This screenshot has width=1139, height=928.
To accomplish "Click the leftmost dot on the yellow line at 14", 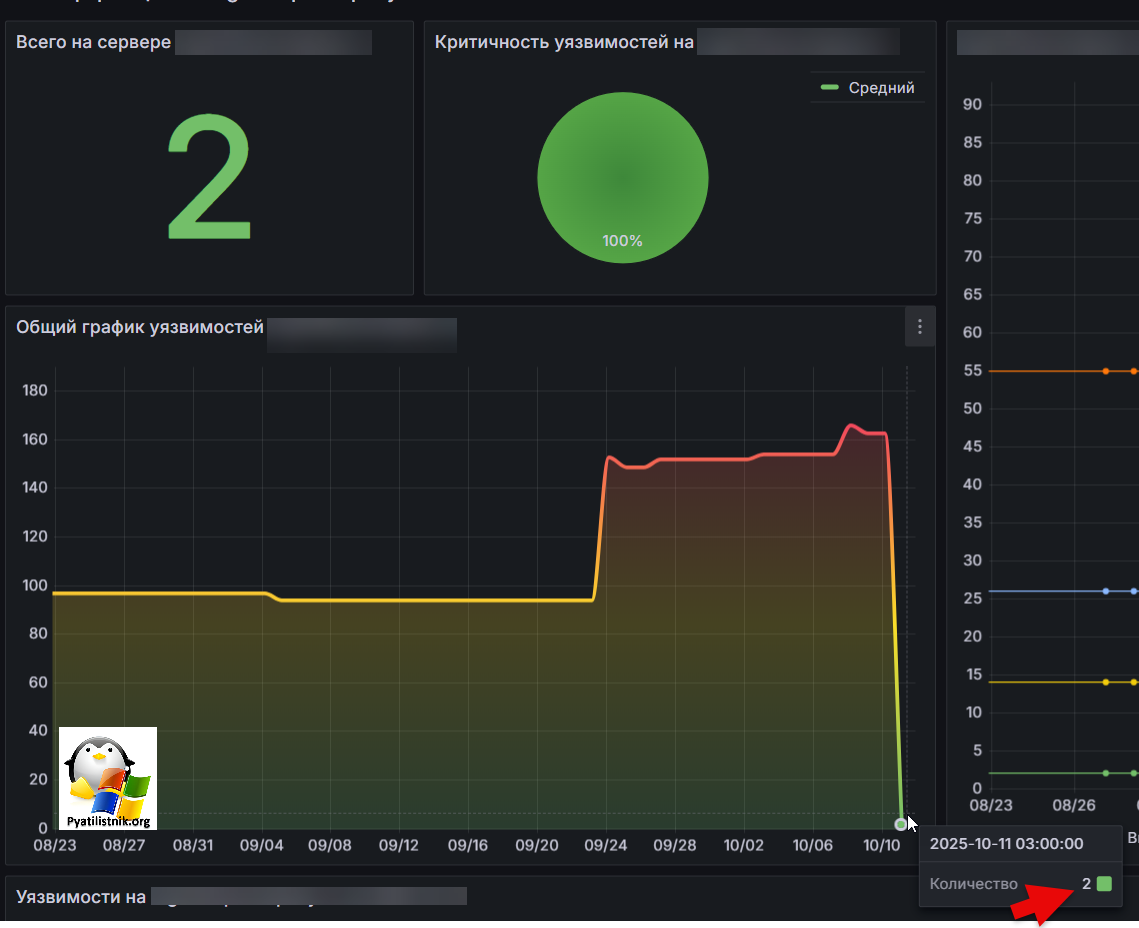I will [x=1105, y=682].
